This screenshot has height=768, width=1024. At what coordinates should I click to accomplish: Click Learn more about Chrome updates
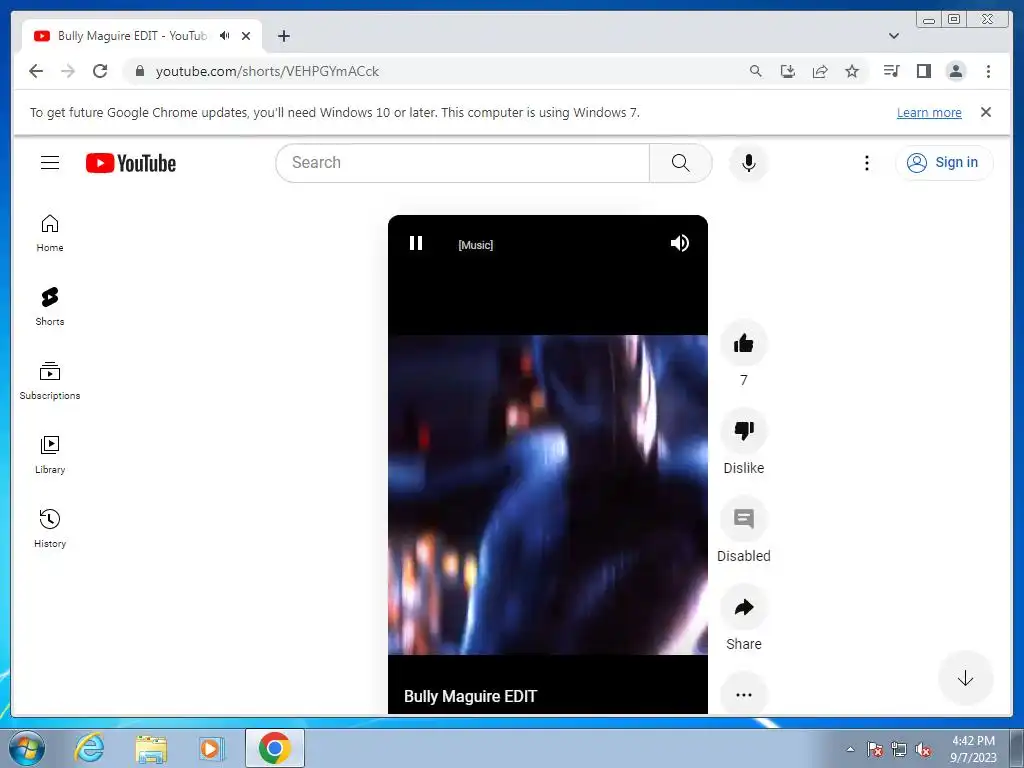point(929,112)
